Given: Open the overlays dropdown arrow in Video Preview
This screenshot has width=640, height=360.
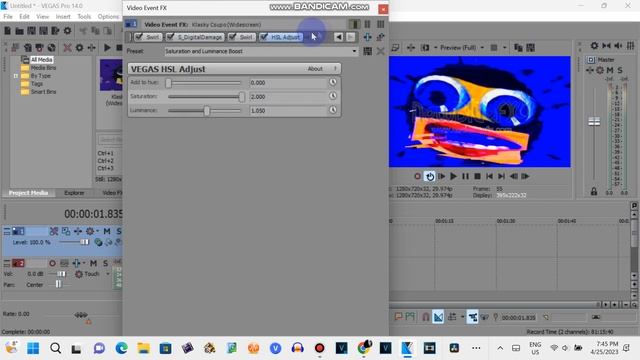Looking at the screenshot, I should pos(504,48).
